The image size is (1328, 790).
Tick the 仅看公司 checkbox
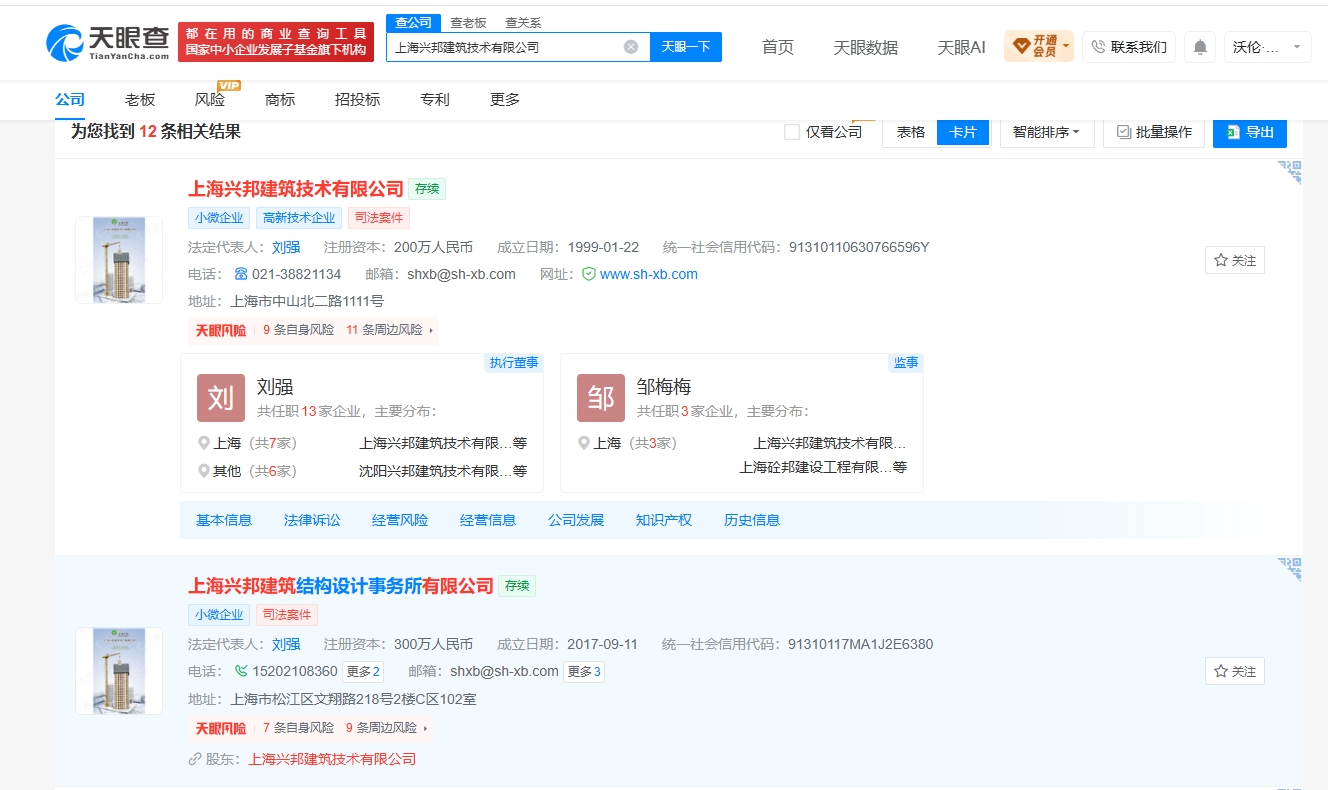pyautogui.click(x=792, y=132)
